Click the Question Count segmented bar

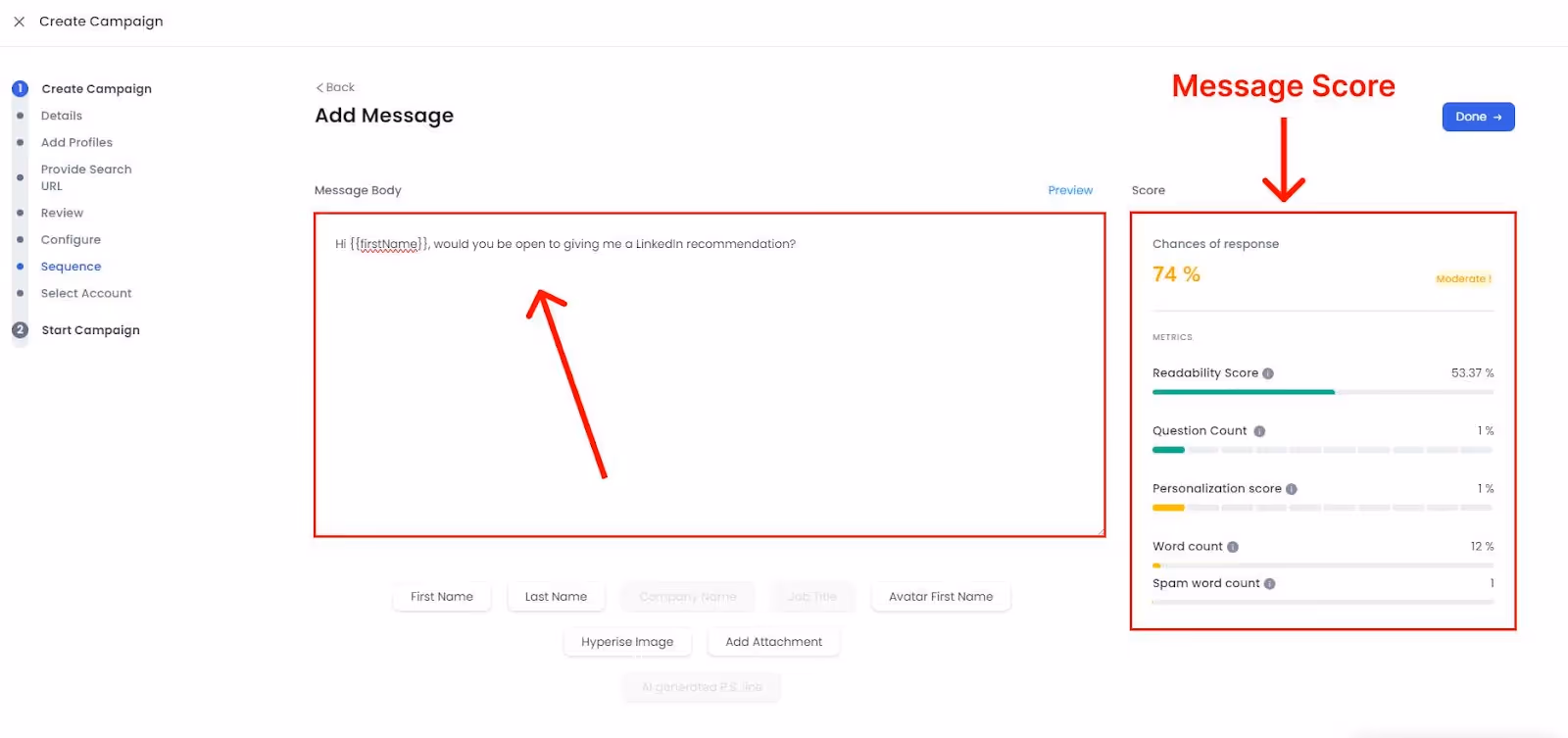point(1323,450)
